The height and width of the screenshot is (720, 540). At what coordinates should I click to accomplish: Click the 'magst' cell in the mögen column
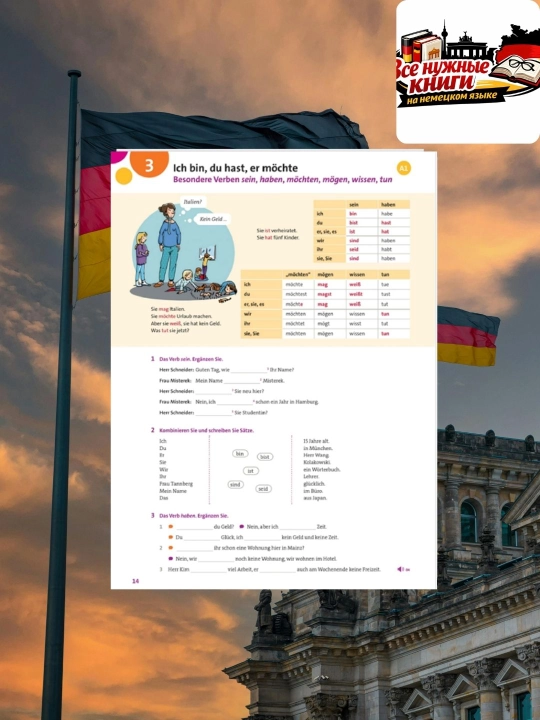tap(330, 294)
